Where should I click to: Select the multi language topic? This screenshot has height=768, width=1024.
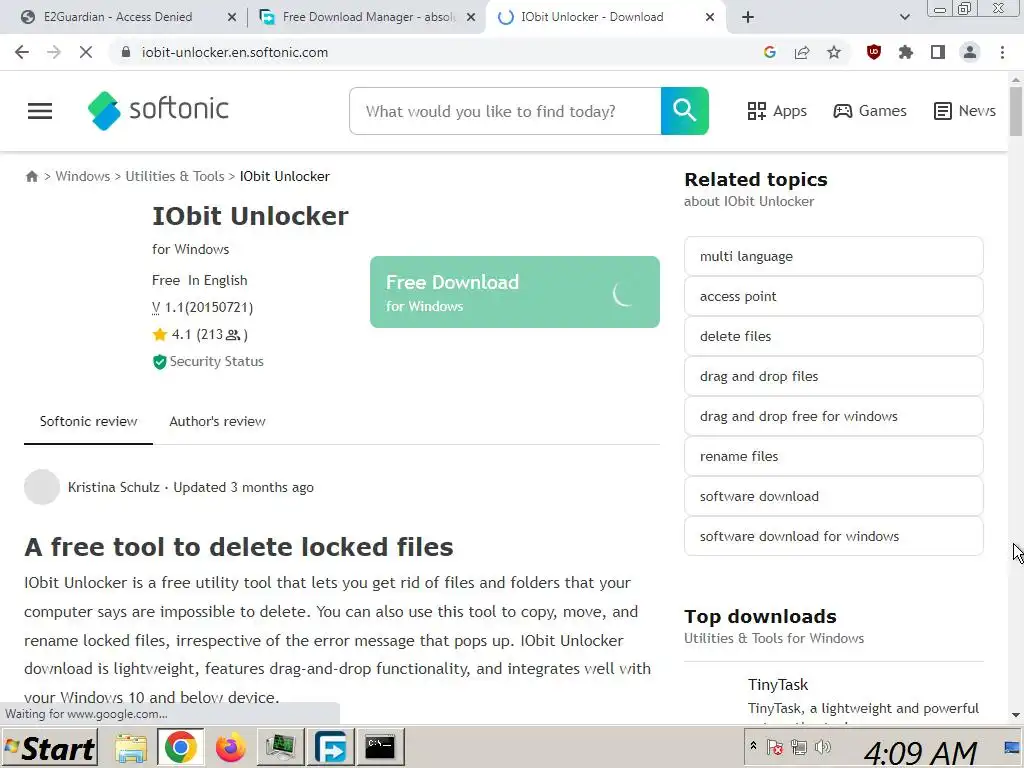tap(833, 257)
